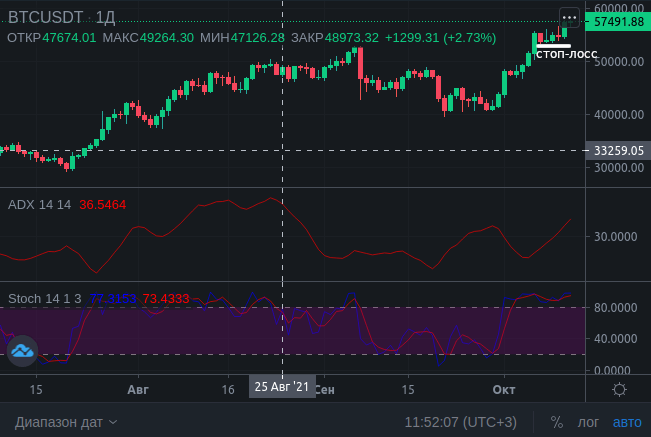Toggle авто auto-scale mode

[x=627, y=422]
